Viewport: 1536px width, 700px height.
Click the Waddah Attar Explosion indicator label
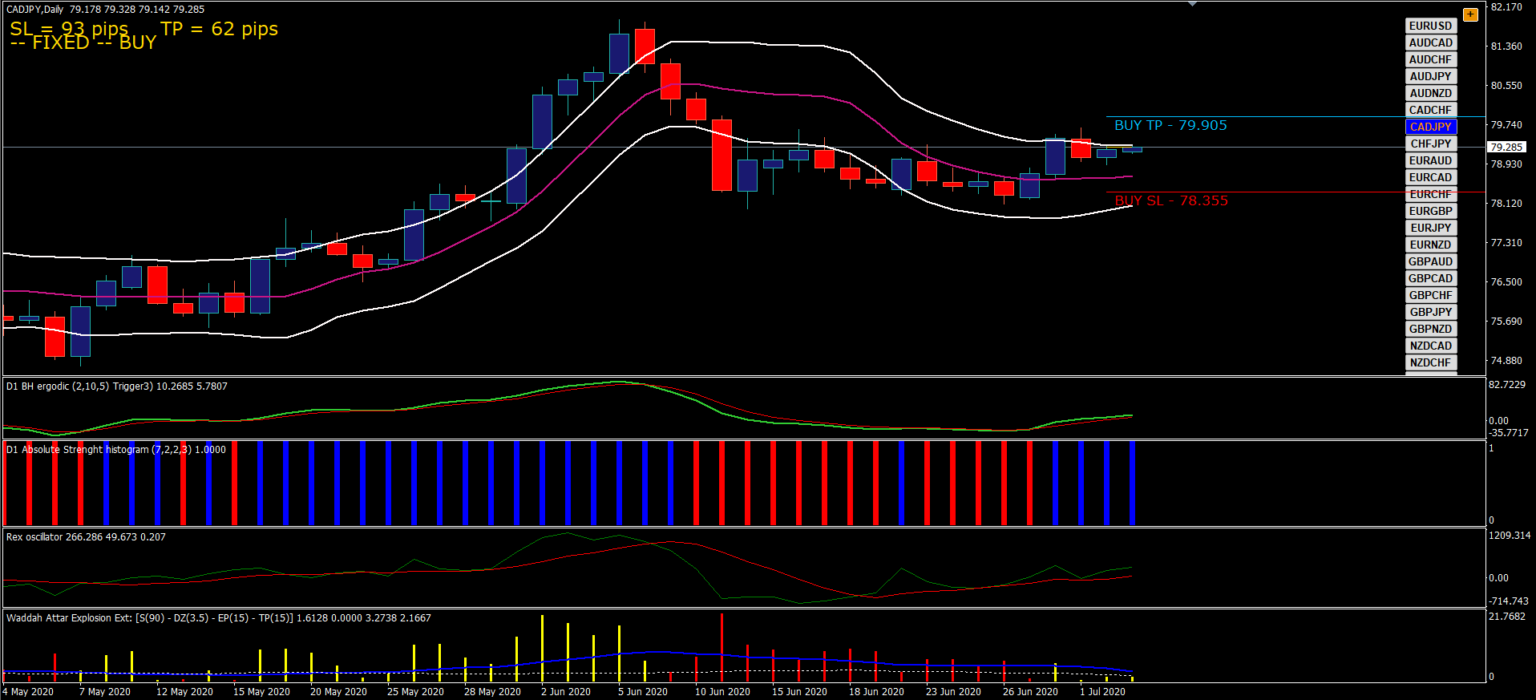click(x=218, y=618)
